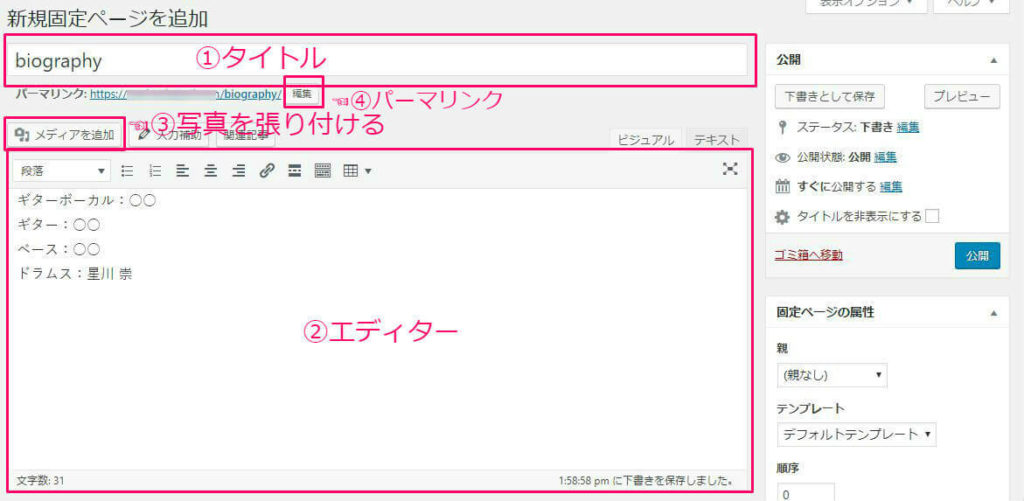1024x501 pixels.
Task: Click the permalink 編集 button
Action: point(302,94)
